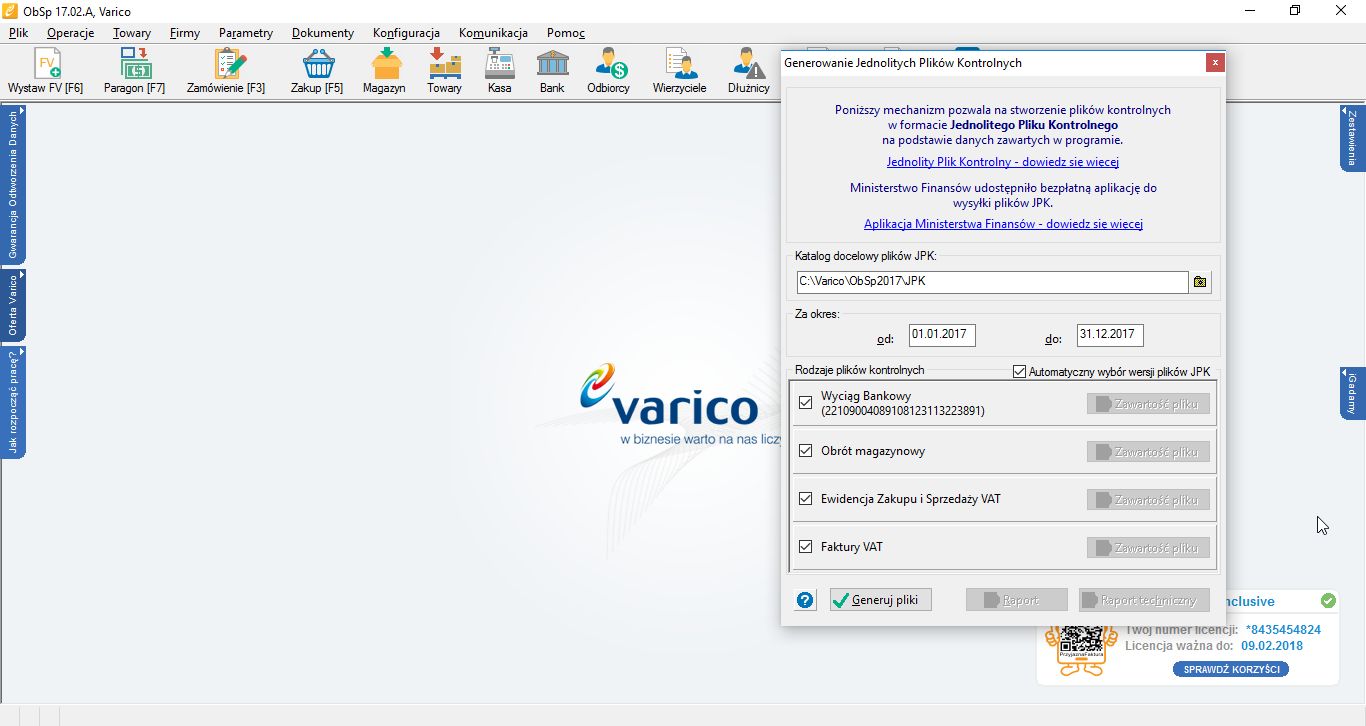Viewport: 1366px width, 726px height.
Task: Click the 'do' end date field
Action: point(1110,335)
